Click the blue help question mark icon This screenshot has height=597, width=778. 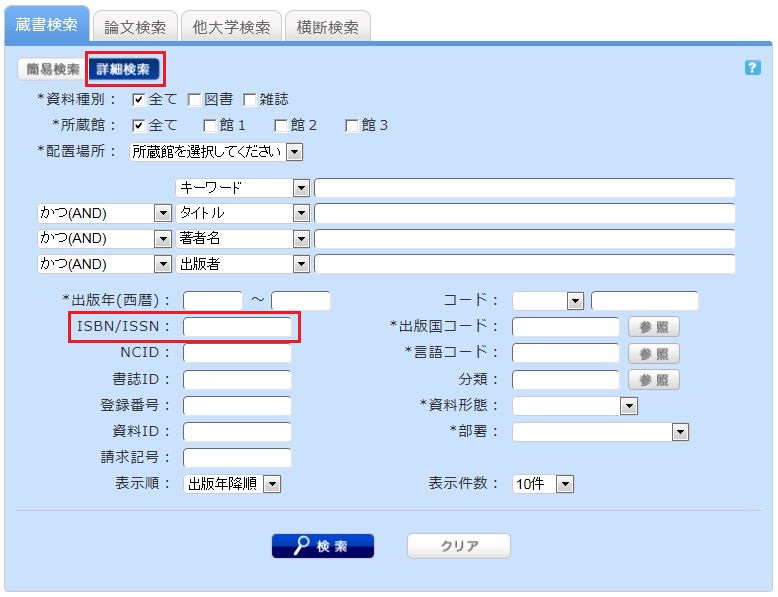[753, 68]
